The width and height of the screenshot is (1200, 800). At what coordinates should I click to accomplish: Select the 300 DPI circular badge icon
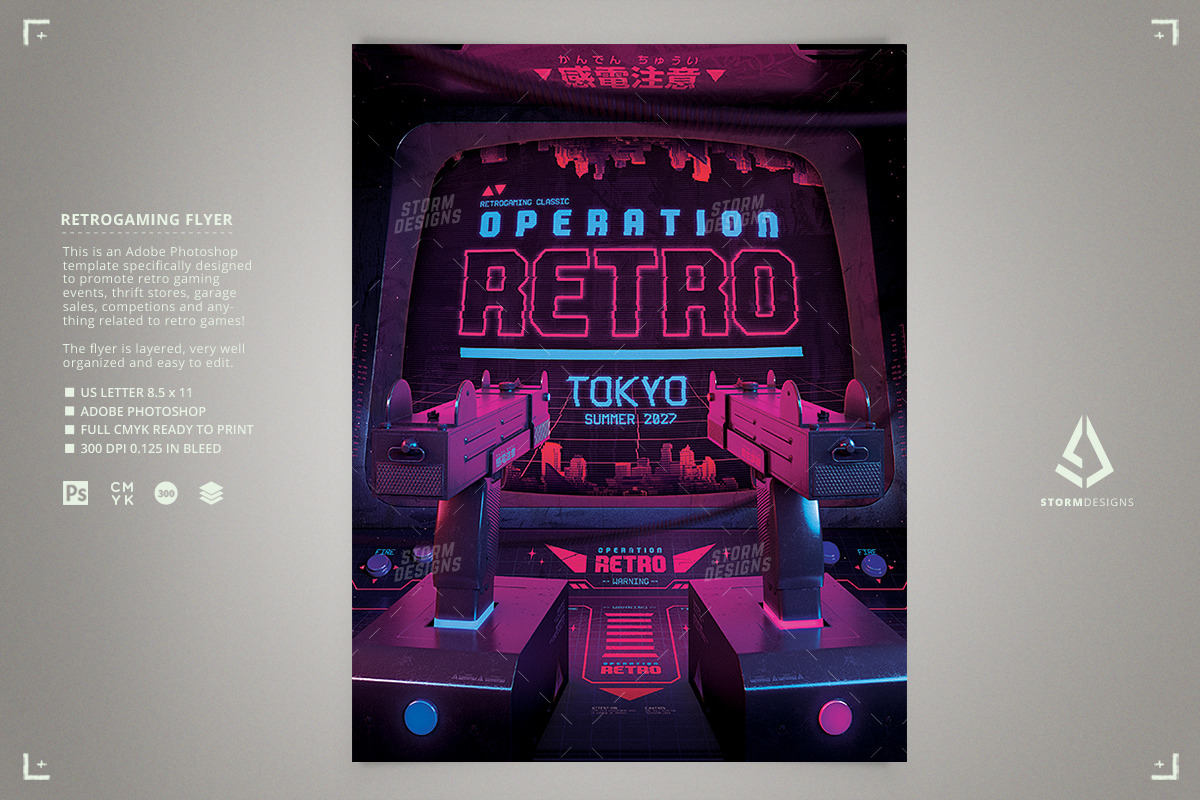(x=165, y=492)
